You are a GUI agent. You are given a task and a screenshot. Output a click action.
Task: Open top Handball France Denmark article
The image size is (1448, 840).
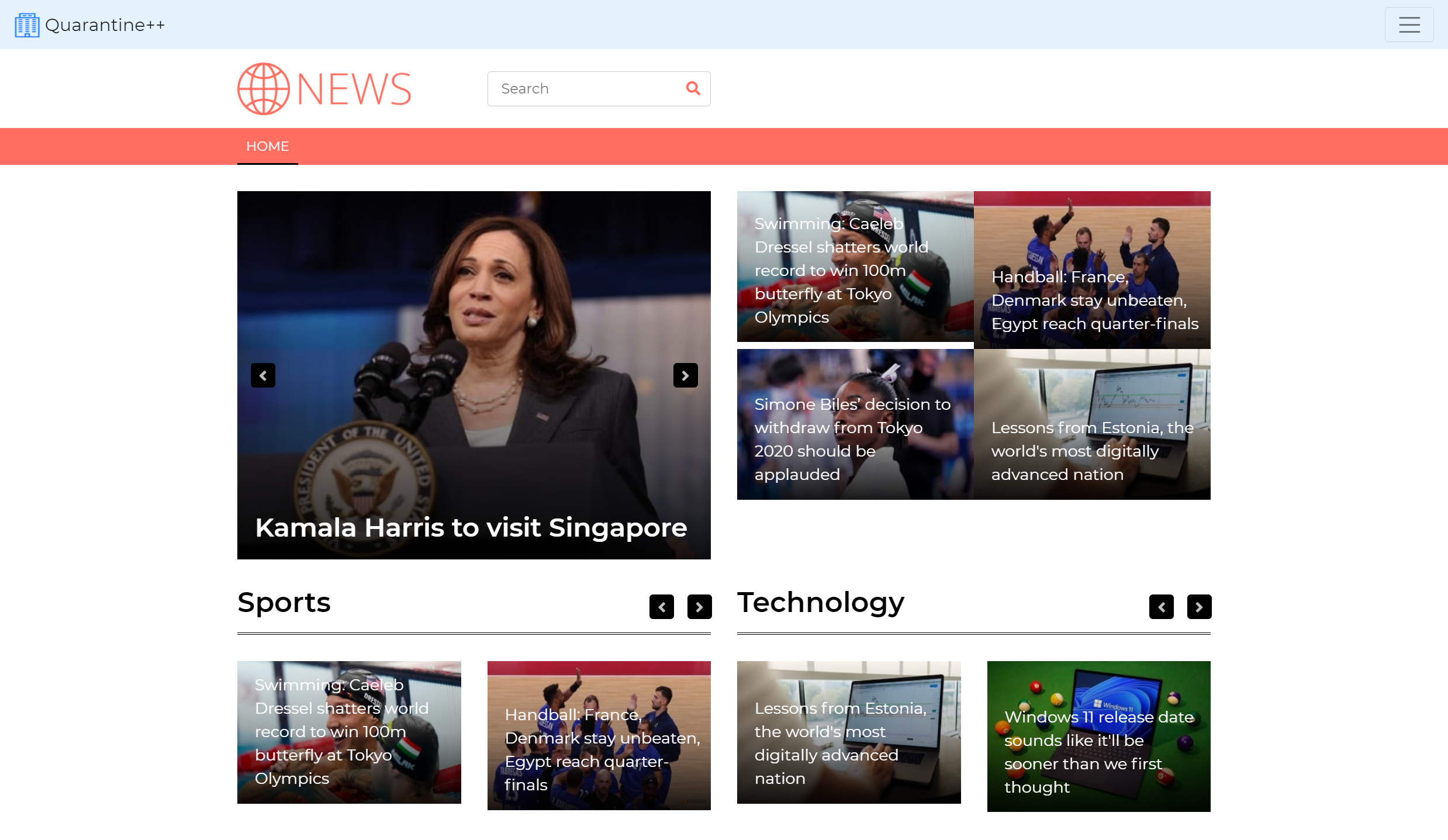click(1094, 300)
